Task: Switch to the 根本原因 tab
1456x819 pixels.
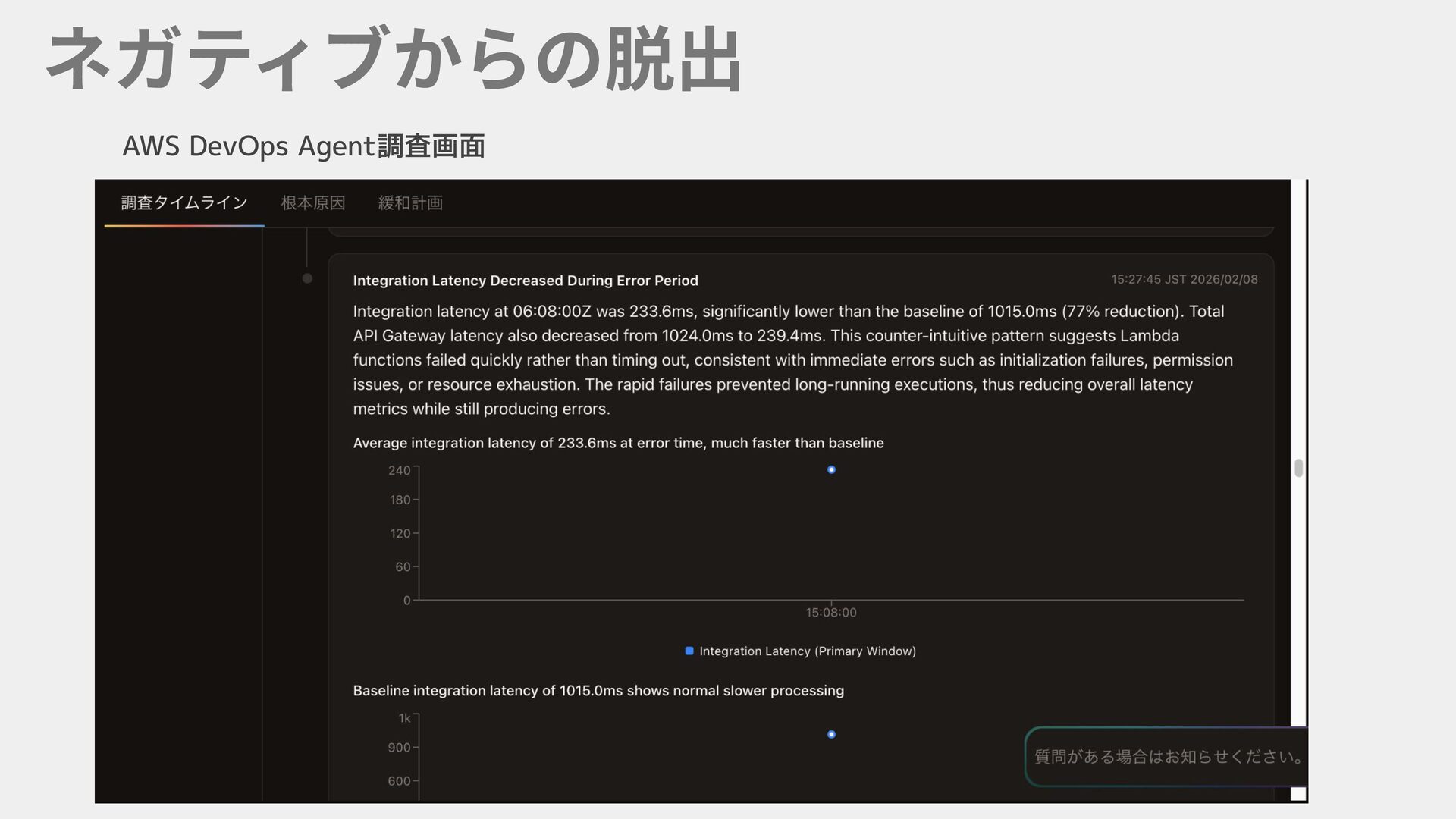Action: (x=312, y=202)
